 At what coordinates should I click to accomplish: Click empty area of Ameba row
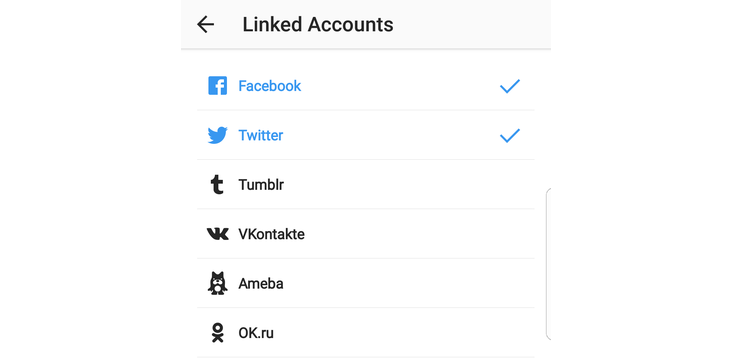coord(406,284)
